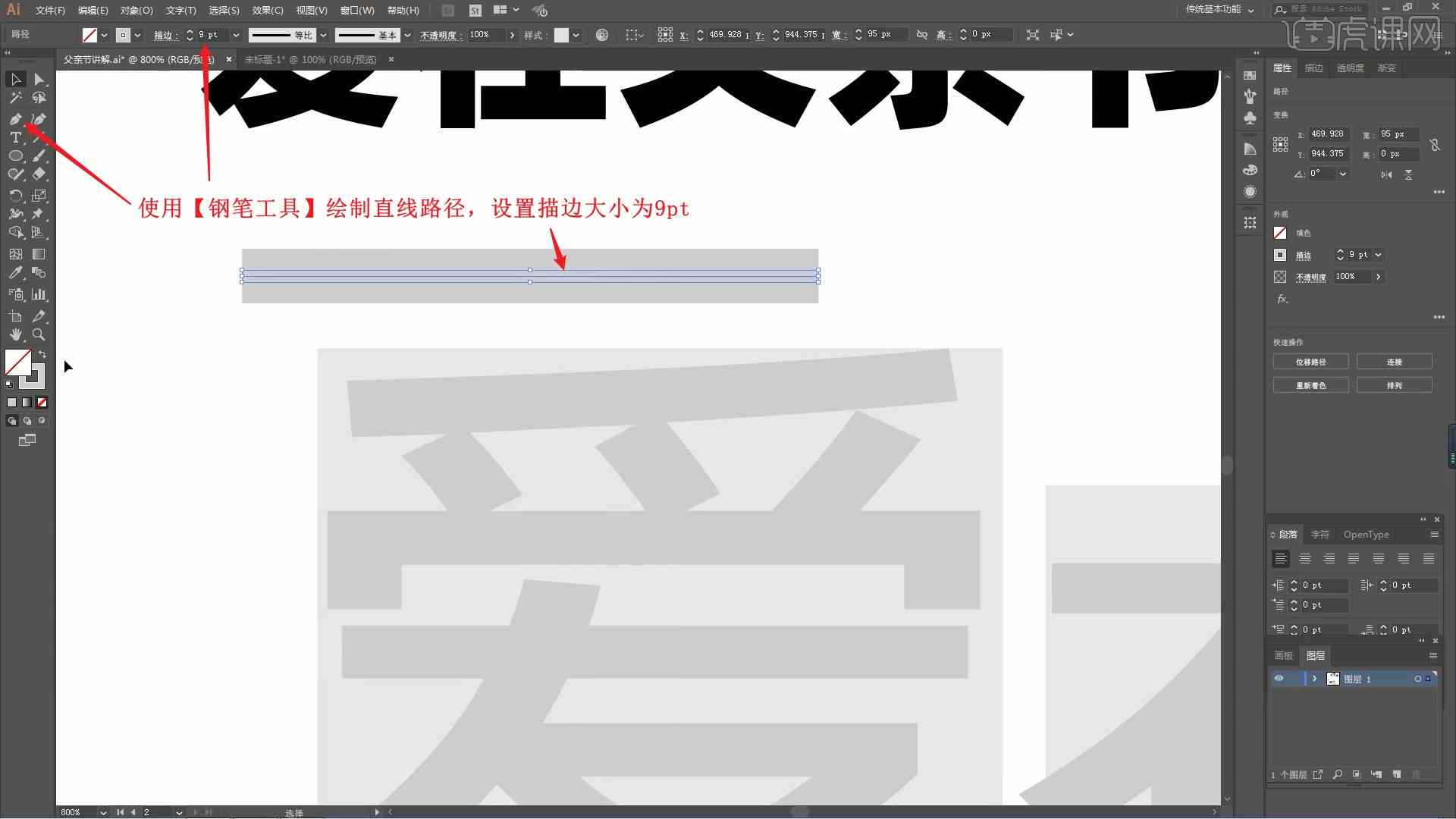Toggle layer visibility in 图层1
1456x819 pixels.
[1278, 679]
